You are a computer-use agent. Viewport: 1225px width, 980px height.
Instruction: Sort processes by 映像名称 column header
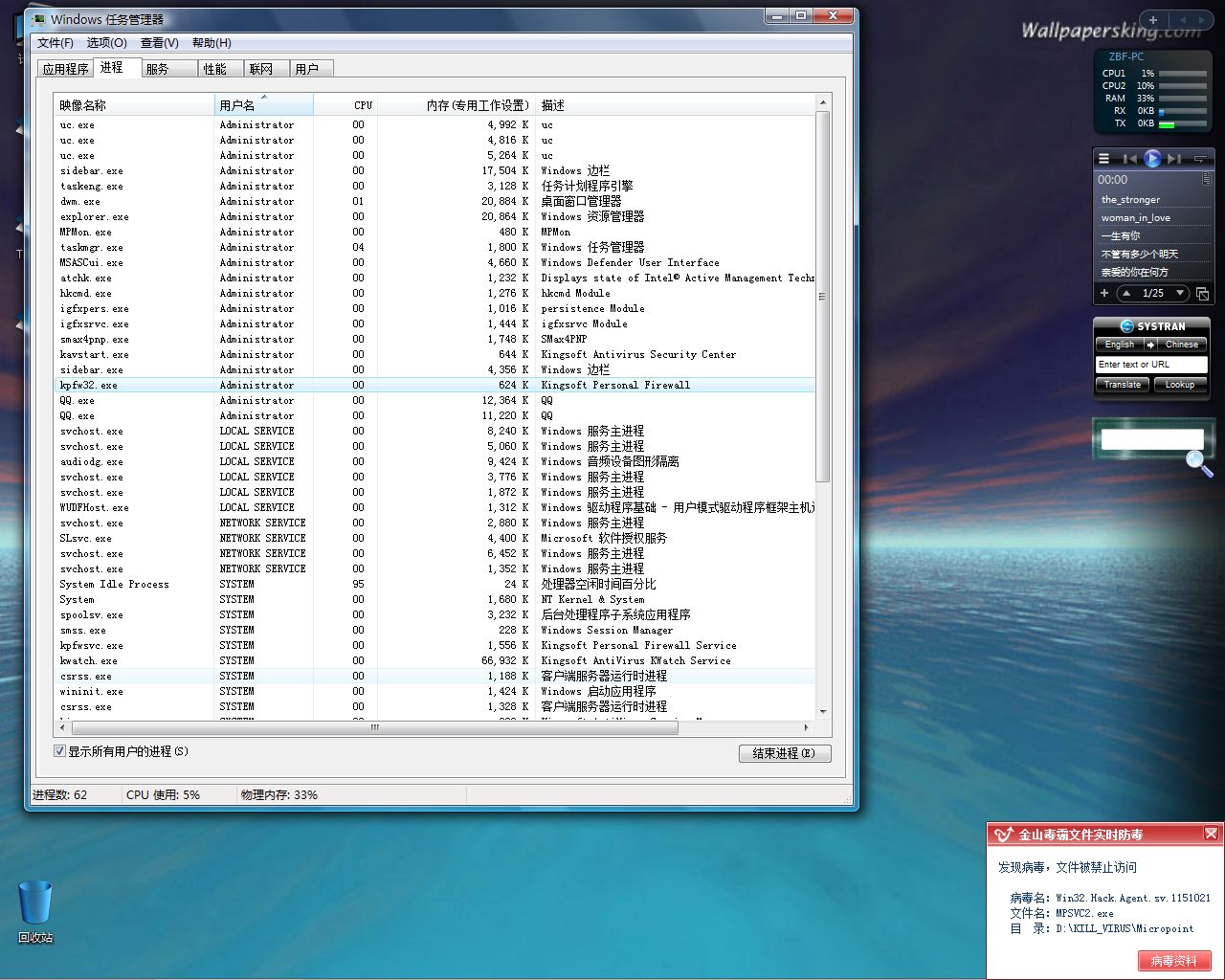[x=134, y=105]
